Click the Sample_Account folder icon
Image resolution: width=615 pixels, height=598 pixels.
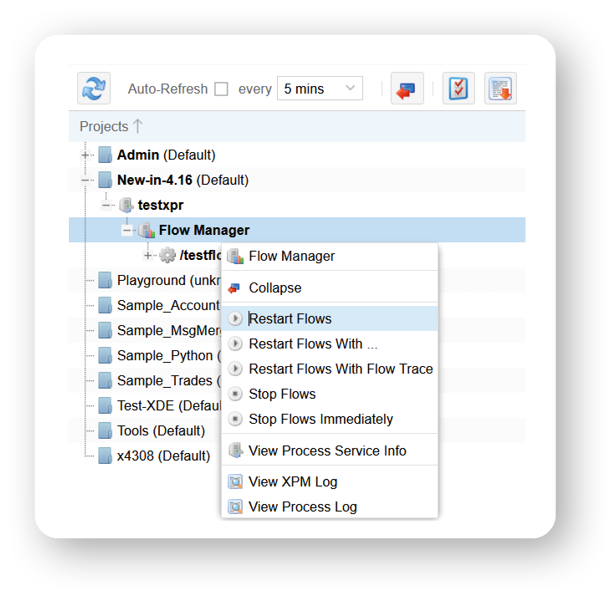click(x=105, y=305)
